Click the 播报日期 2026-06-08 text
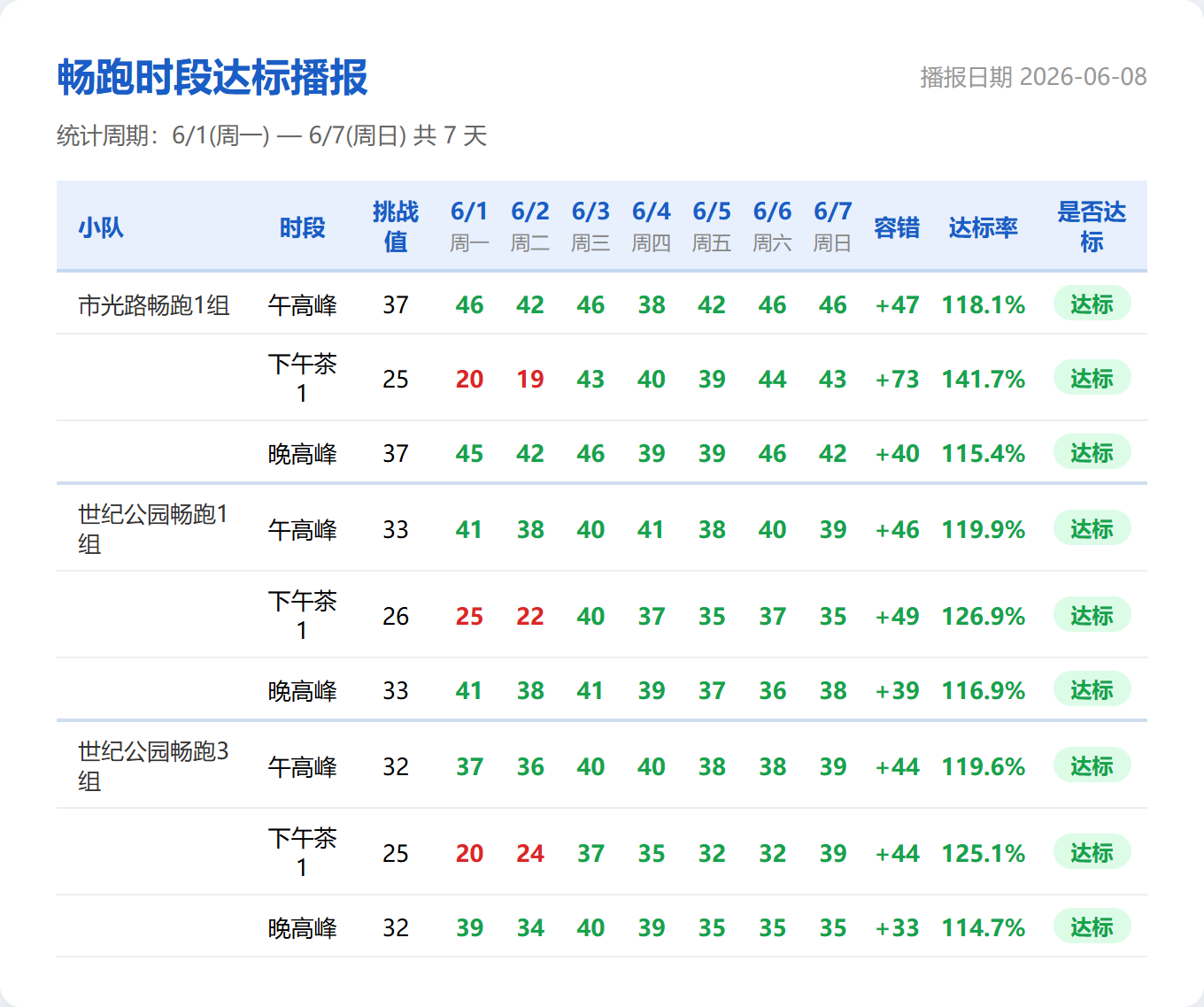The height and width of the screenshot is (1007, 1204). [1033, 77]
